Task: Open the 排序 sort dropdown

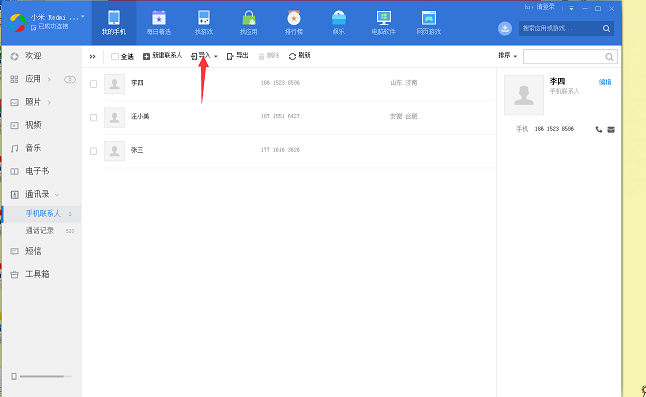Action: (507, 56)
